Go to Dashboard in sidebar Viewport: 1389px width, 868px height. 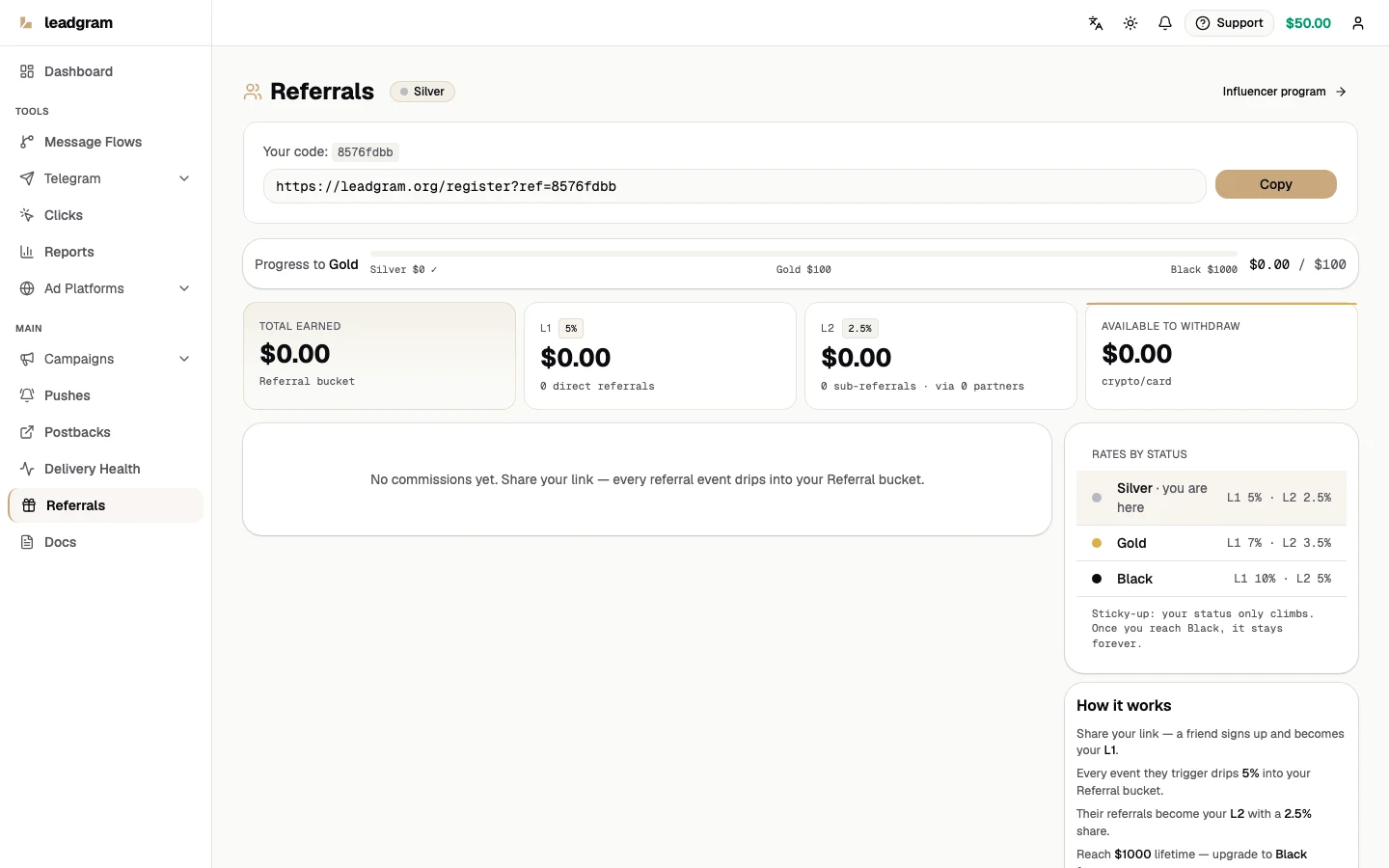click(105, 71)
